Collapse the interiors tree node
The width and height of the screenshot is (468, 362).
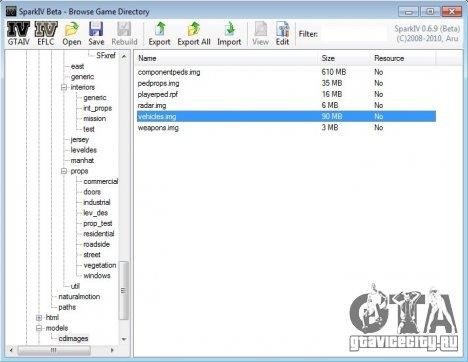[x=64, y=87]
